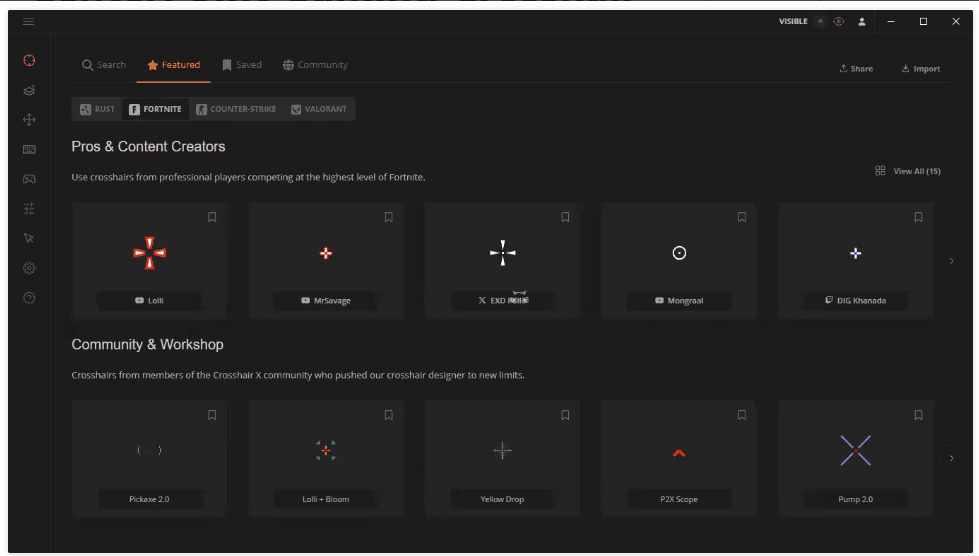This screenshot has height=556, width=979.
Task: Select the DIG Khanada plus crosshair
Action: [x=855, y=253]
